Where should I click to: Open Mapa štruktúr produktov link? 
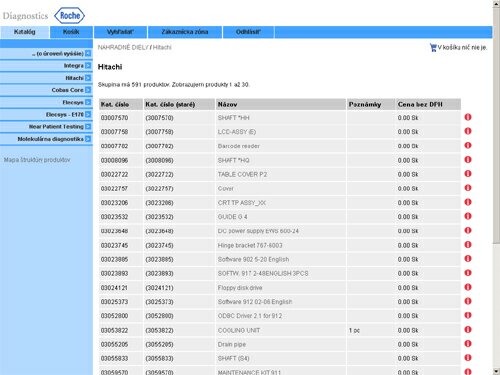[x=37, y=160]
